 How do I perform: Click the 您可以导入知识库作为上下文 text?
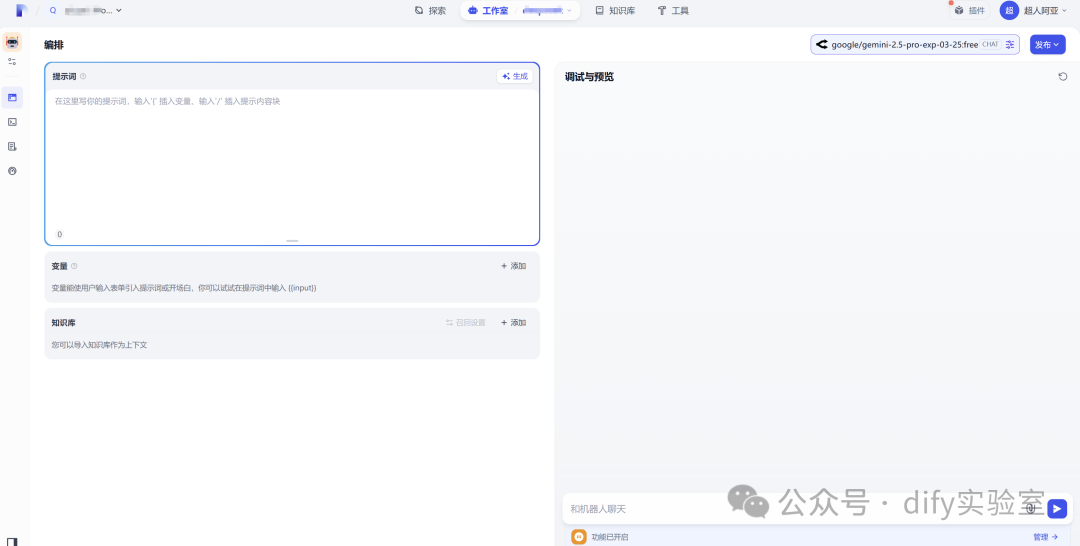[99, 344]
